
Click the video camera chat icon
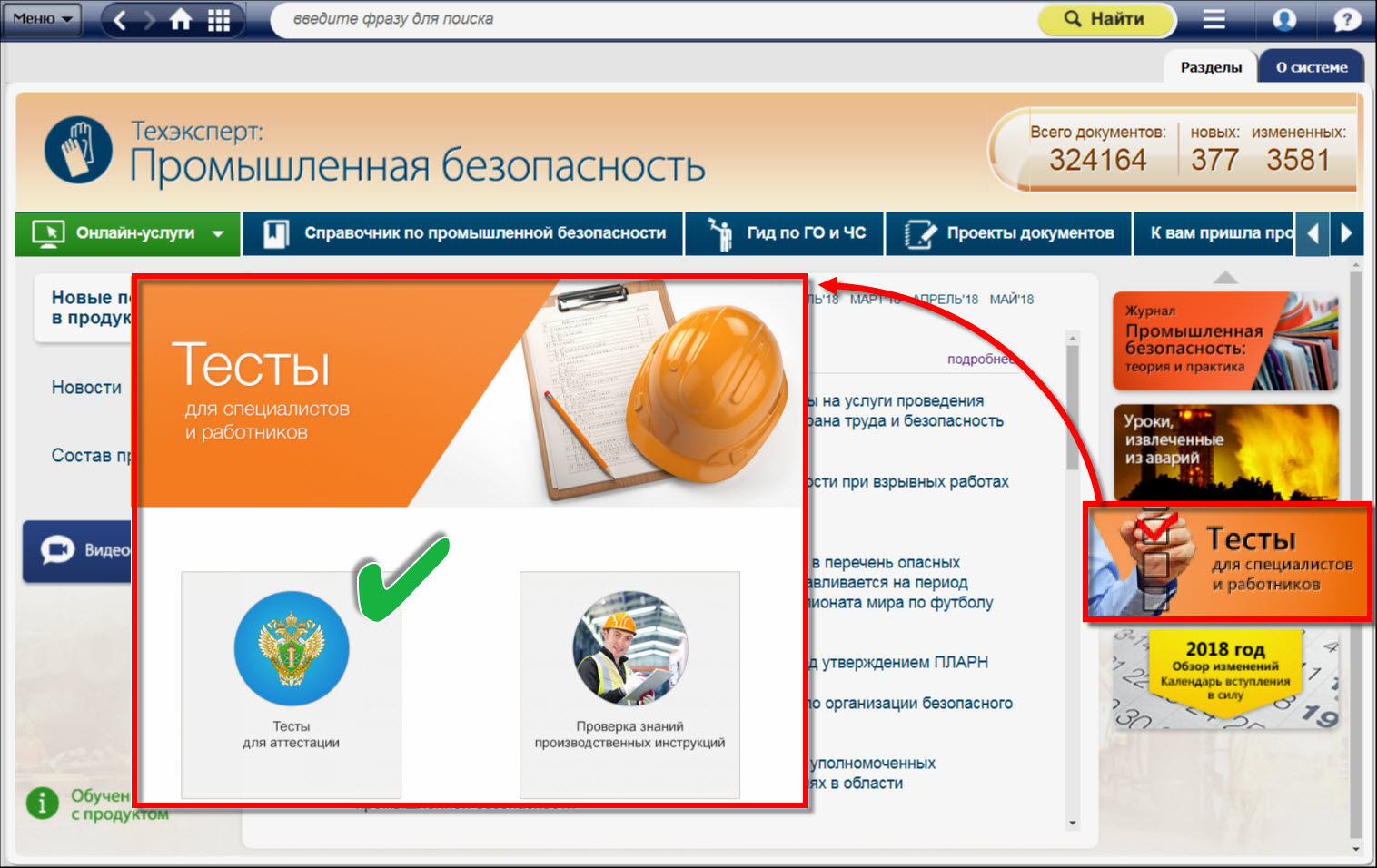[x=57, y=550]
